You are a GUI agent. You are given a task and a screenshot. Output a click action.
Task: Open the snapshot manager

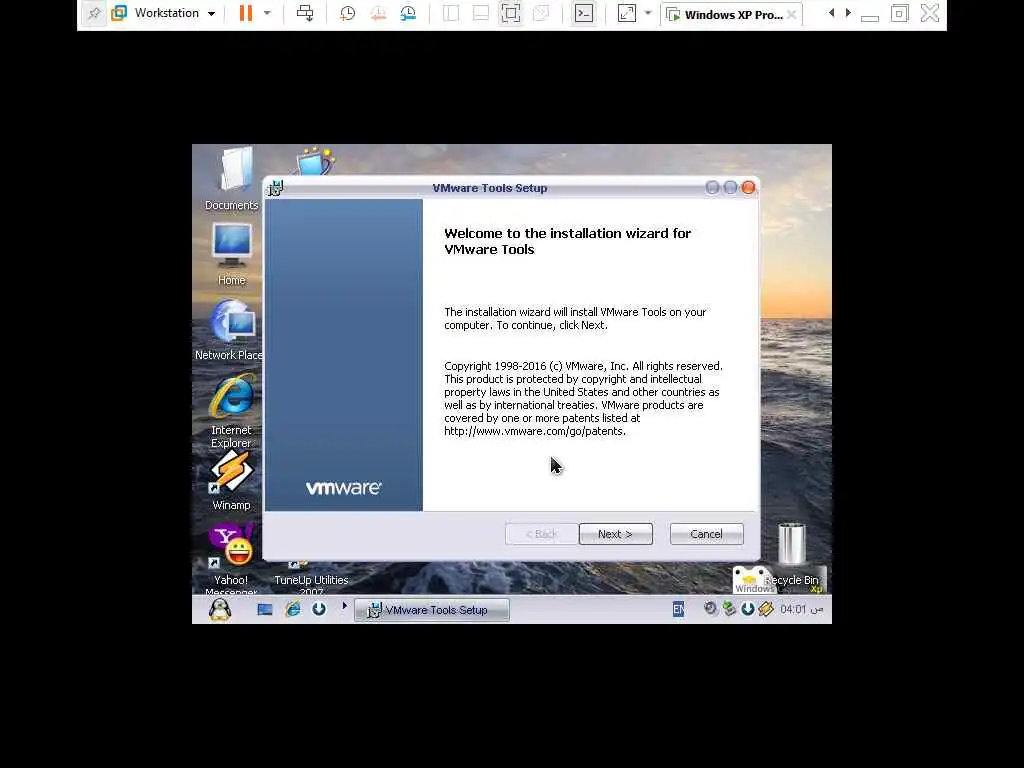pos(408,13)
